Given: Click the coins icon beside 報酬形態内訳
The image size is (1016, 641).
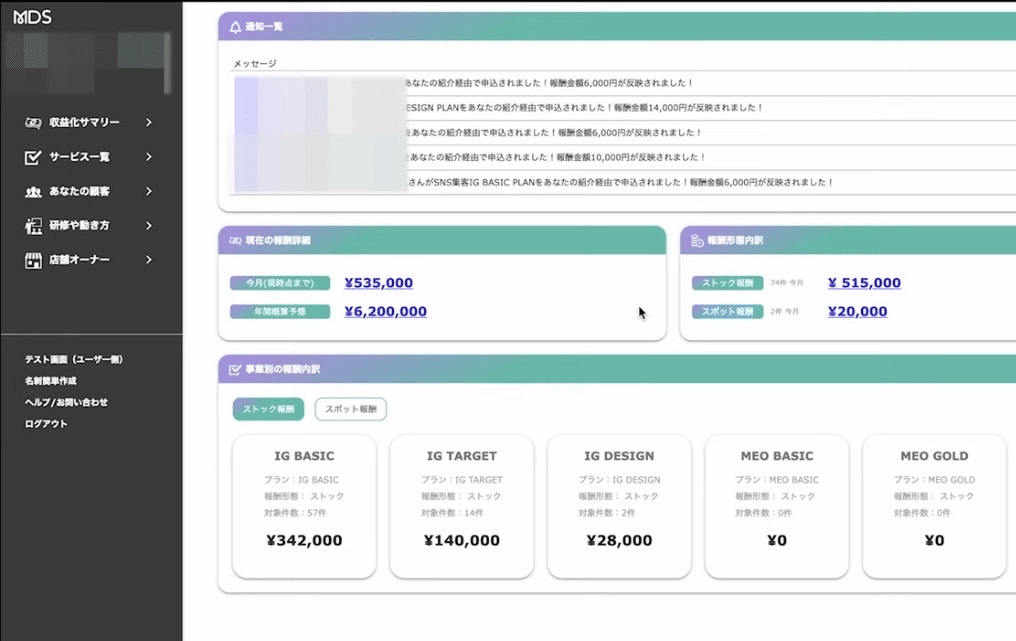Looking at the screenshot, I should pos(697,240).
